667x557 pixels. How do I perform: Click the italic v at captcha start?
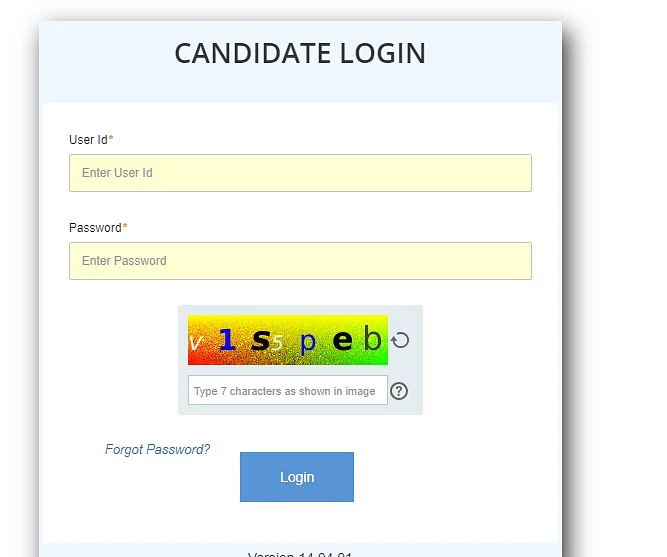tap(196, 344)
